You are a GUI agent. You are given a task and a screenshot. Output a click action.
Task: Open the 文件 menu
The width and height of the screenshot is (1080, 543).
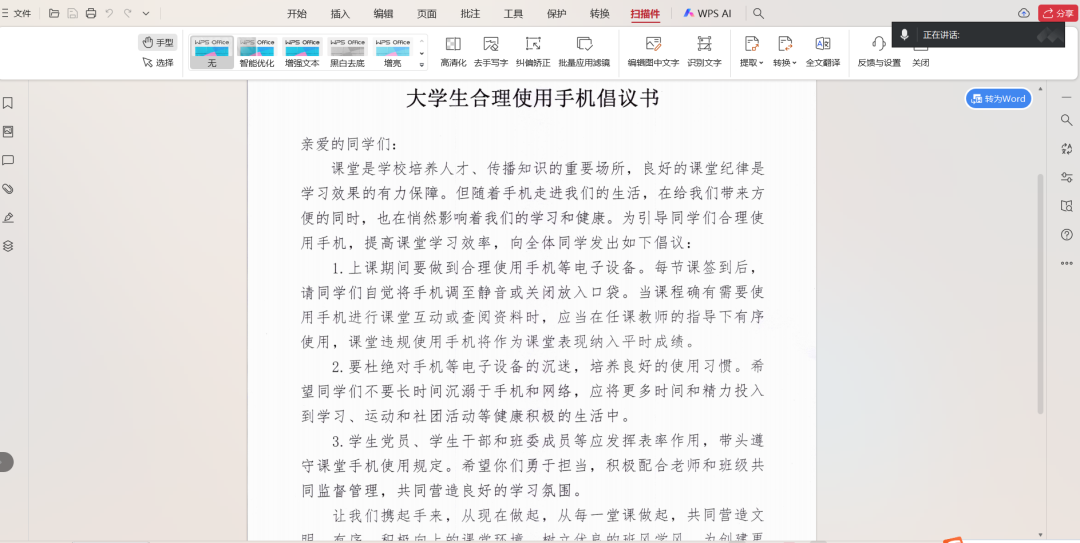click(17, 13)
